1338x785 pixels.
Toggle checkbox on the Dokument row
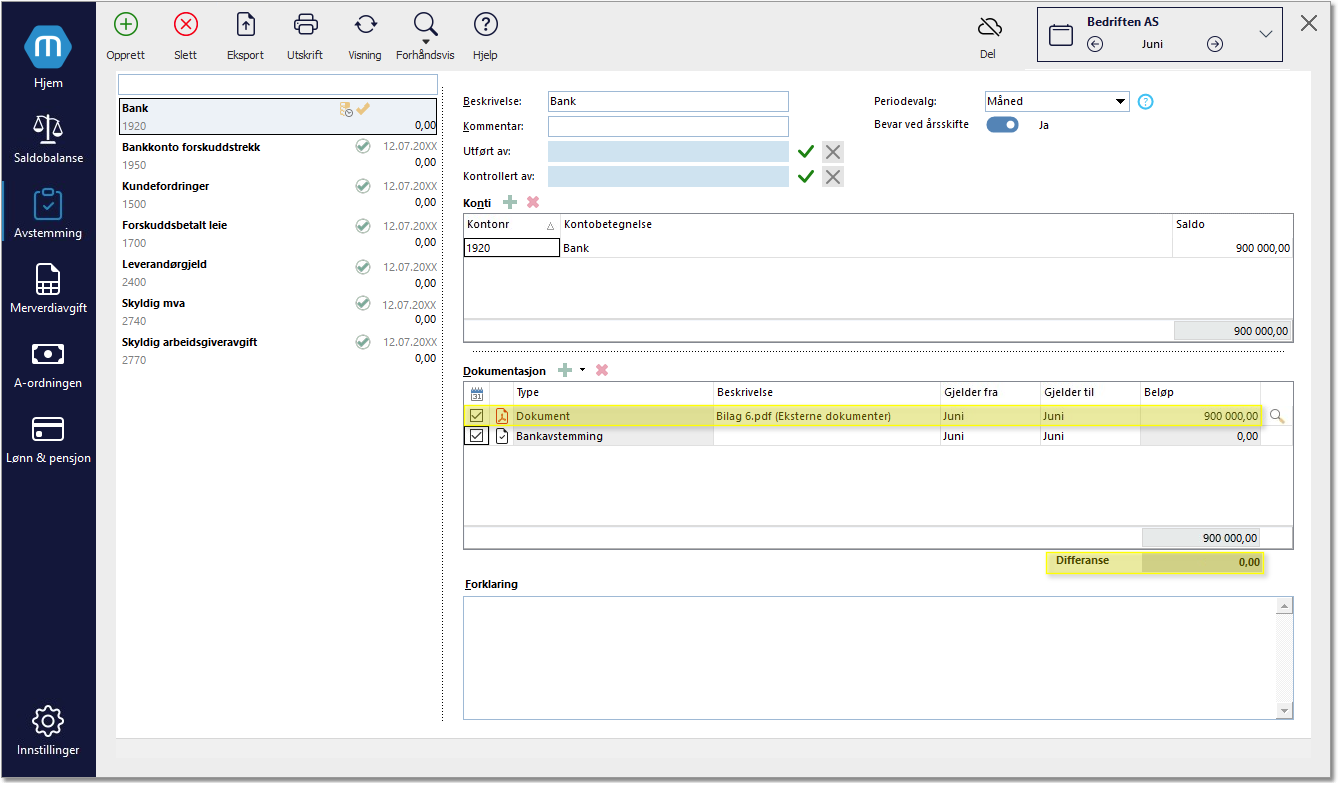tap(477, 416)
